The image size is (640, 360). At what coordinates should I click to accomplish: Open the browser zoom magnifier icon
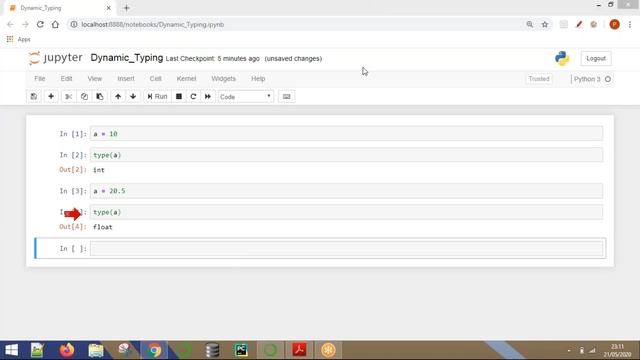pos(530,24)
